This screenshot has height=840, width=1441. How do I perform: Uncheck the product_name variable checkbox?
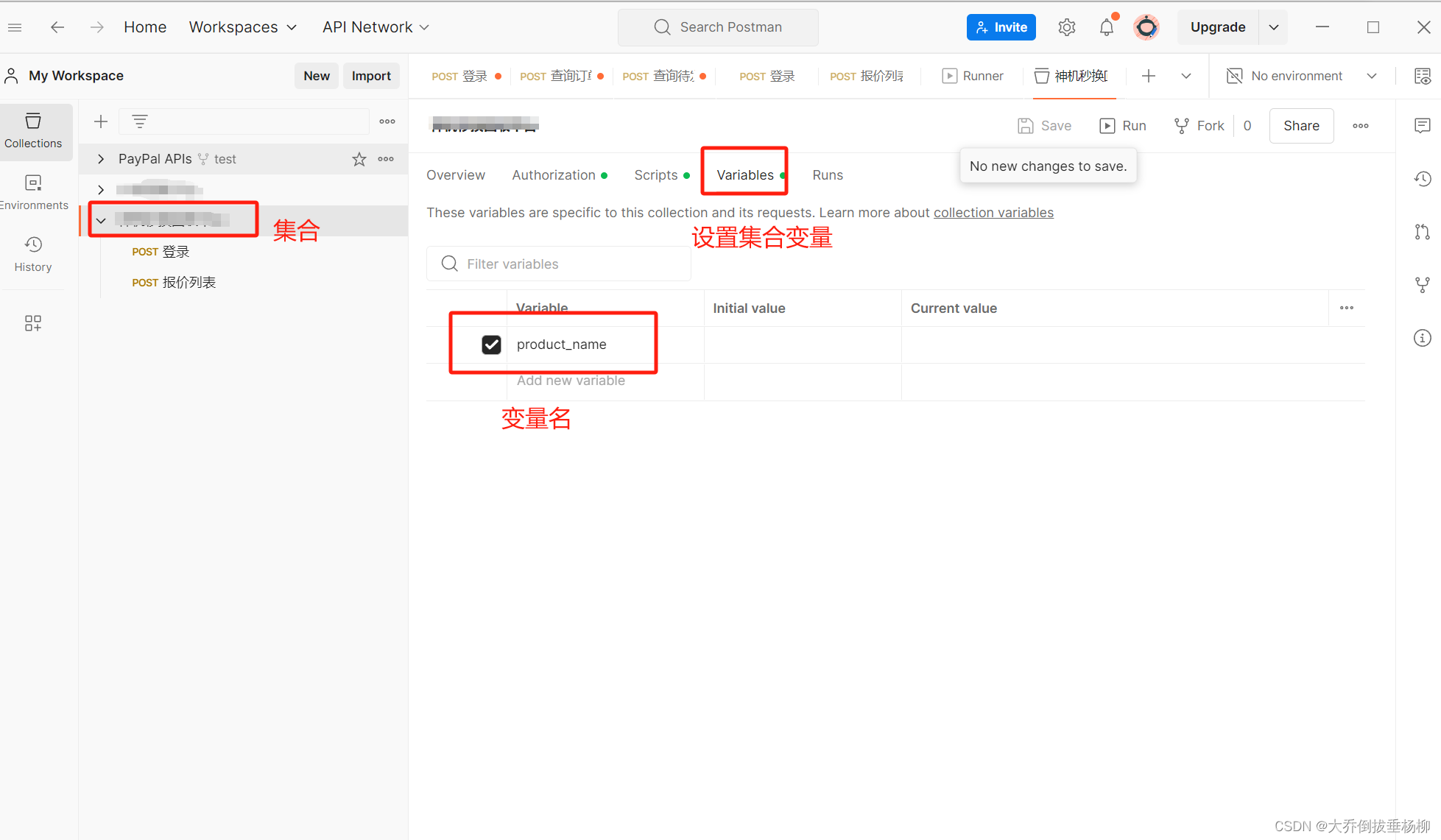[x=491, y=345]
